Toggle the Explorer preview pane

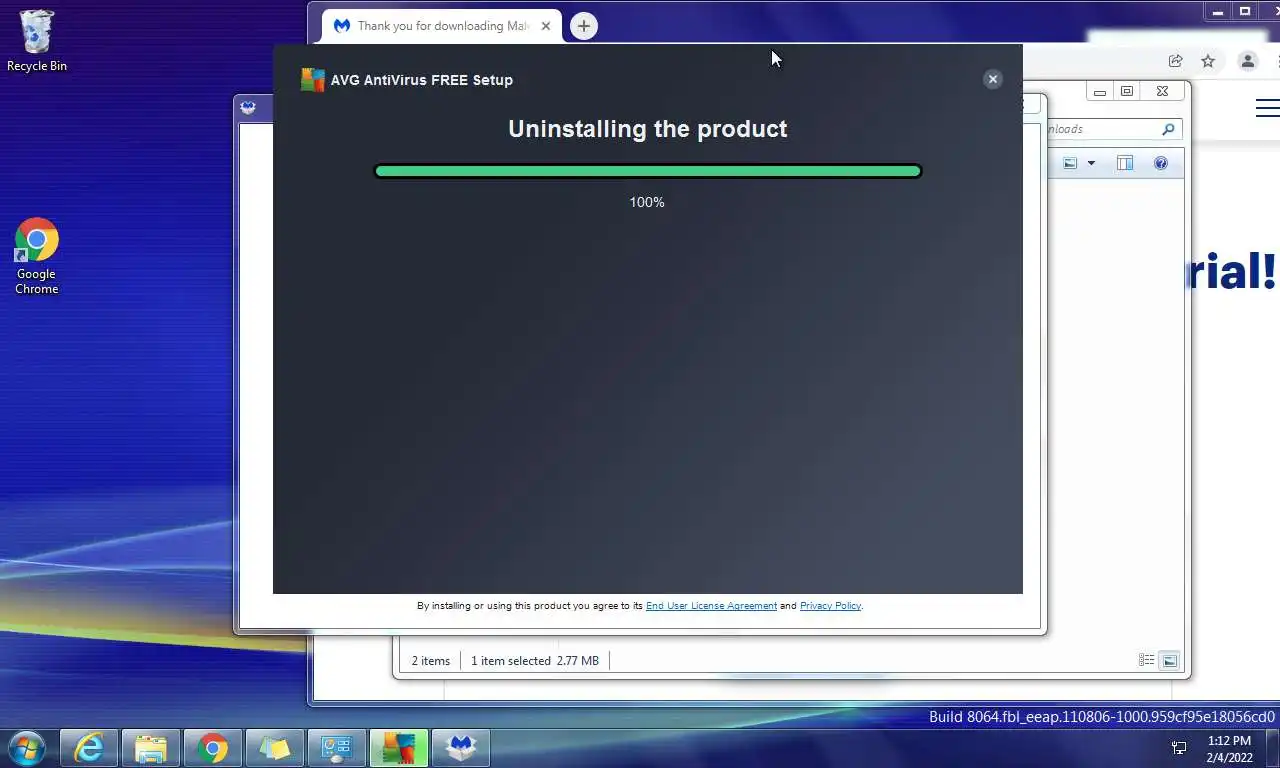[x=1125, y=163]
